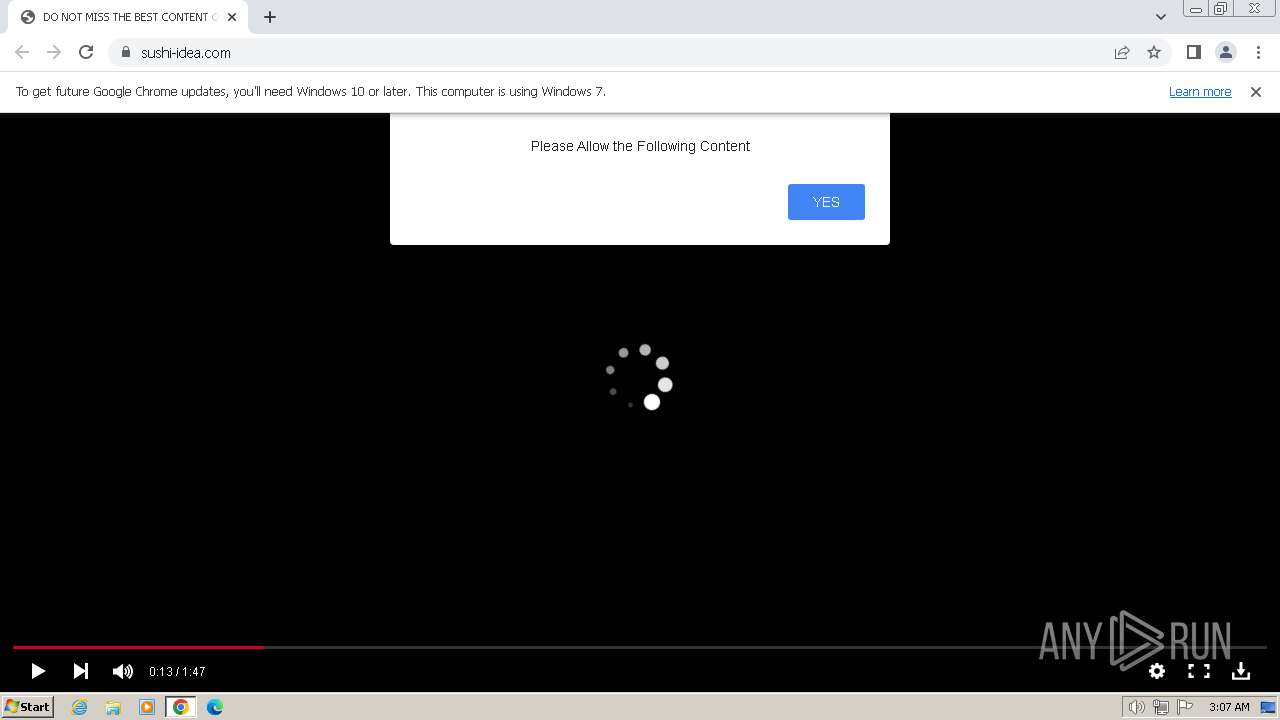Viewport: 1280px width, 720px height.
Task: Open Learn more link about updates
Action: tap(1200, 91)
